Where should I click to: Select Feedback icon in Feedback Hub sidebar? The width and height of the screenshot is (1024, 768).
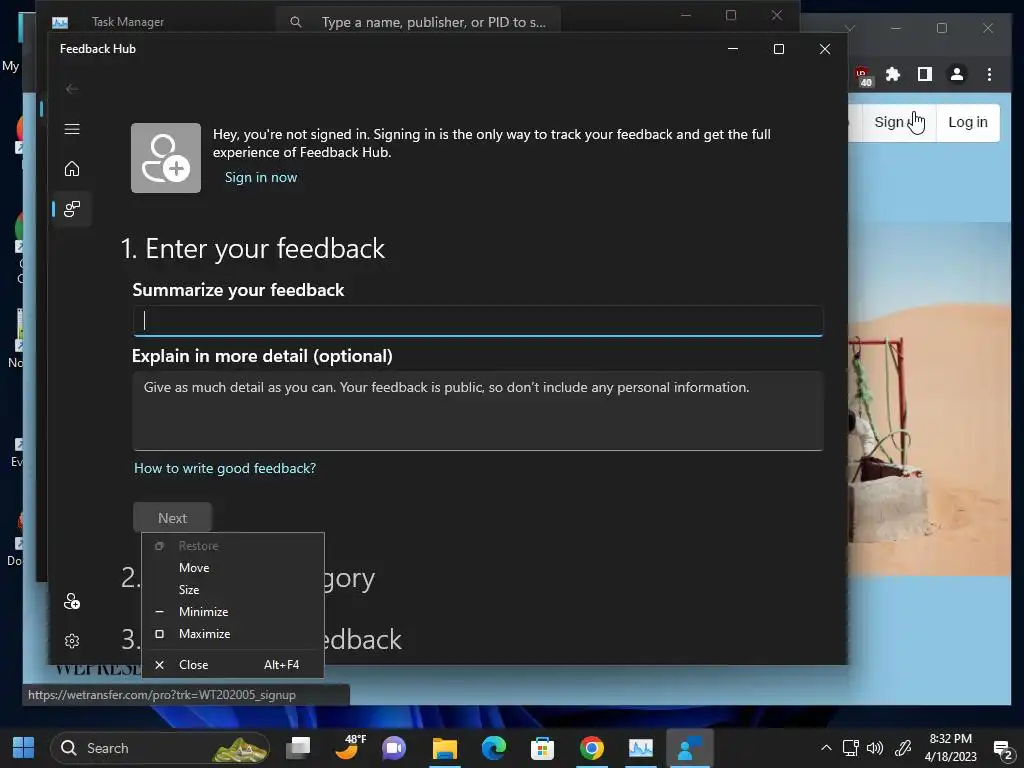click(72, 209)
